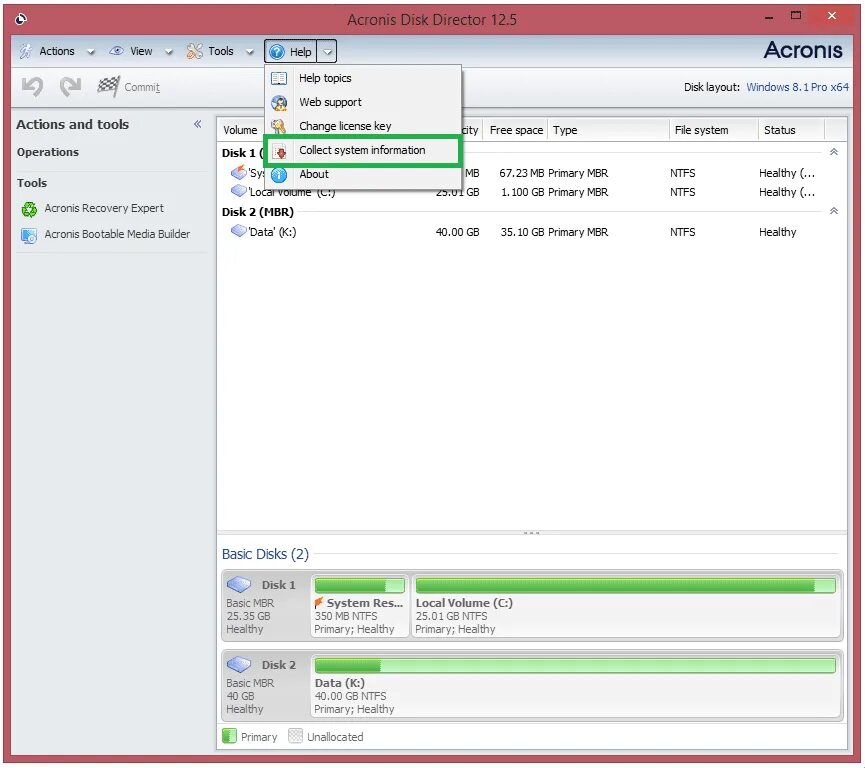Image resolution: width=865 pixels, height=768 pixels.
Task: Click the Operations section heading
Action: tap(48, 152)
